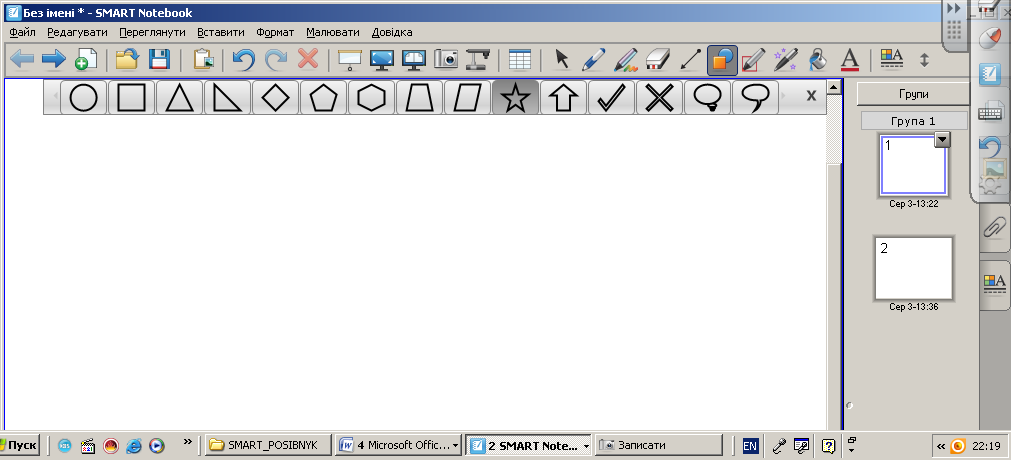Toggle the Shapes tool
Viewport: 1011px width, 460px height.
click(722, 60)
